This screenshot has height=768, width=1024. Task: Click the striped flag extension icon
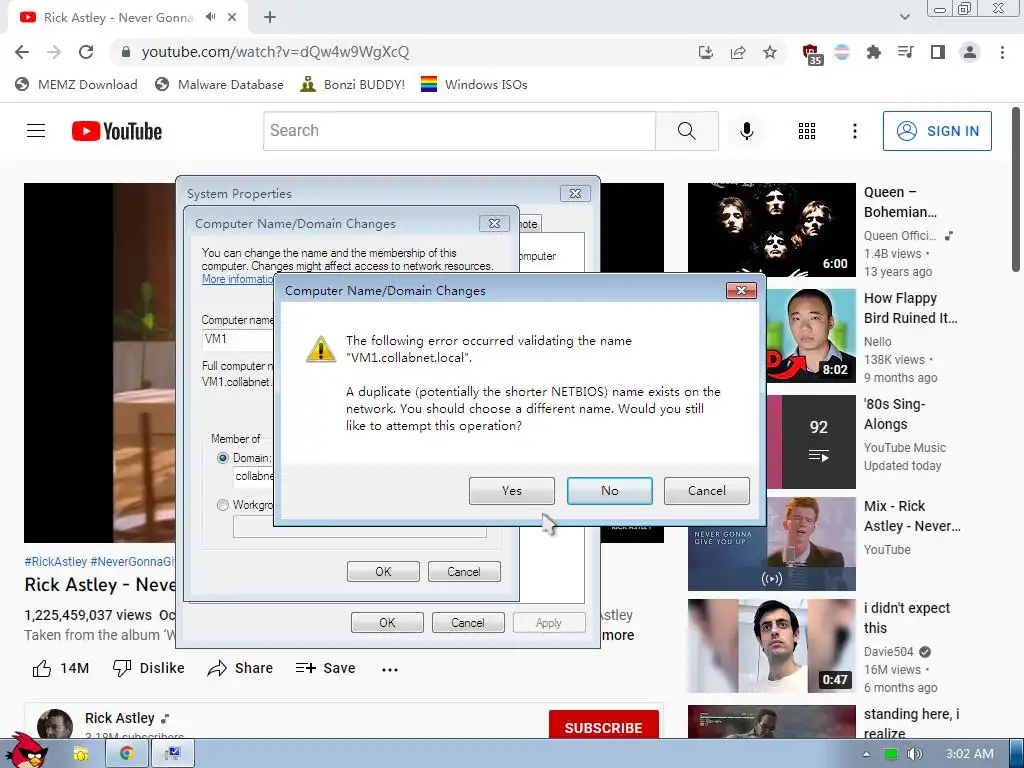[x=842, y=52]
